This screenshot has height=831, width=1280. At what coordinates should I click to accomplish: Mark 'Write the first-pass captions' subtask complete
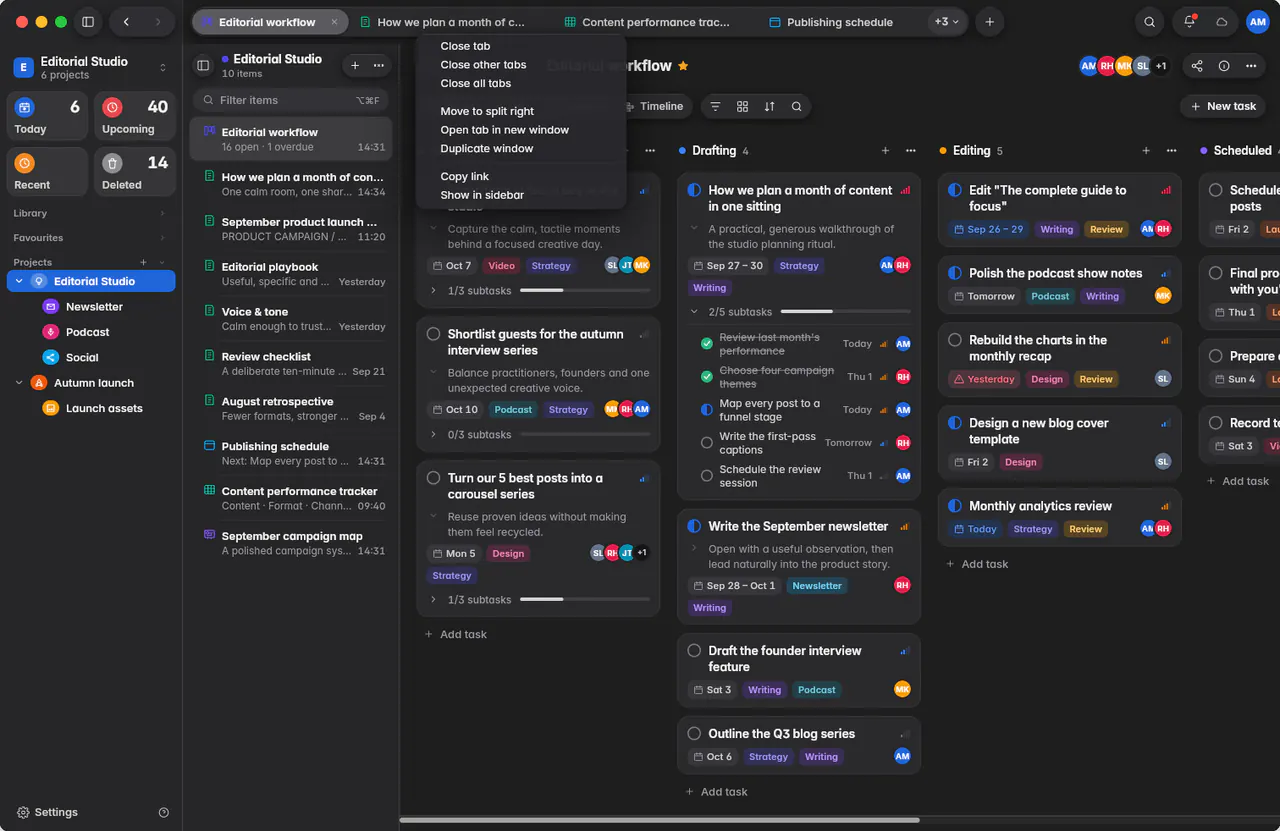[x=707, y=443]
